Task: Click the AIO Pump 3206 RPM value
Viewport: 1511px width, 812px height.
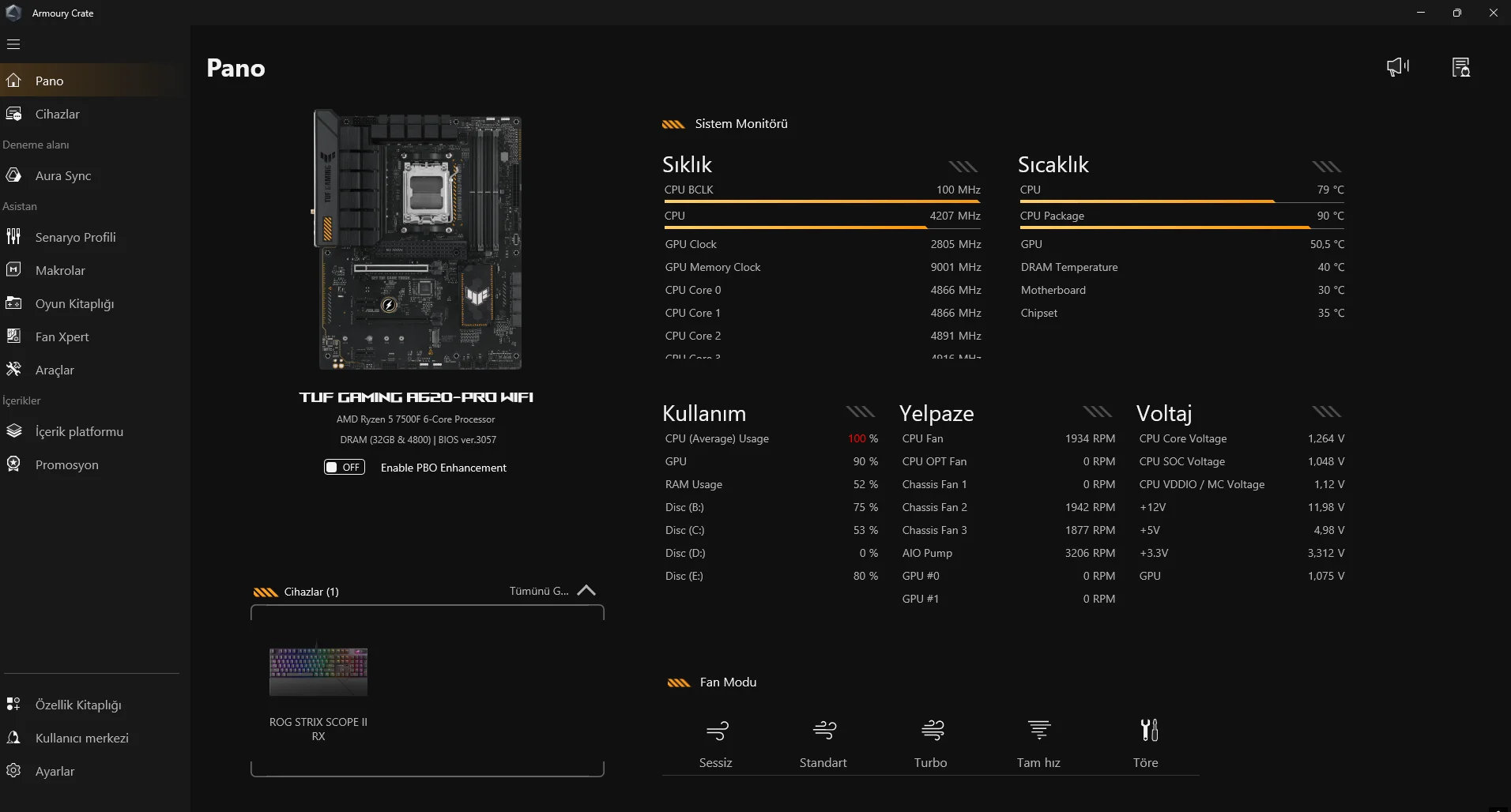Action: [x=1090, y=553]
